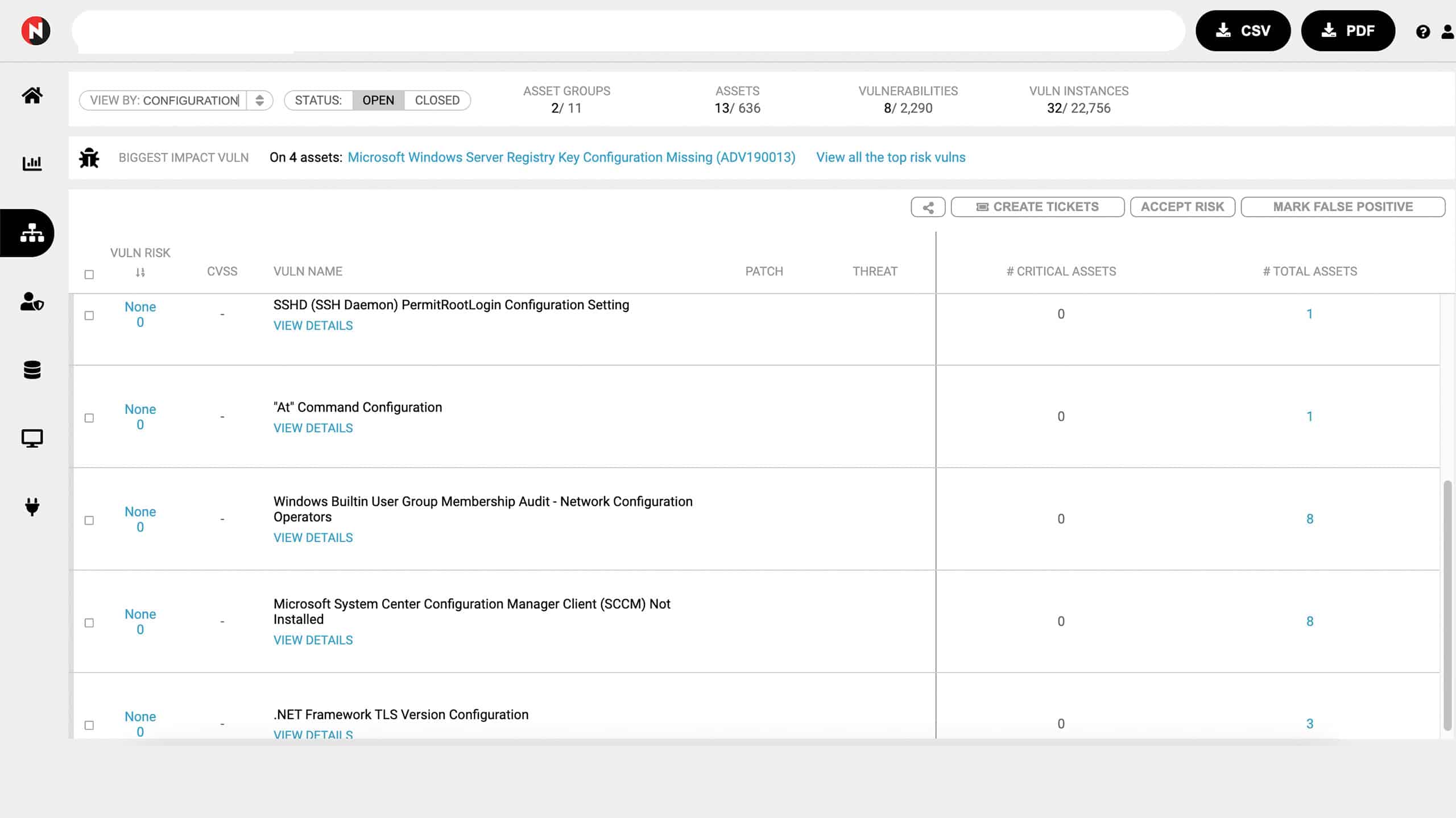View details for "At" Command Configuration
The width and height of the screenshot is (1456, 818).
[313, 428]
